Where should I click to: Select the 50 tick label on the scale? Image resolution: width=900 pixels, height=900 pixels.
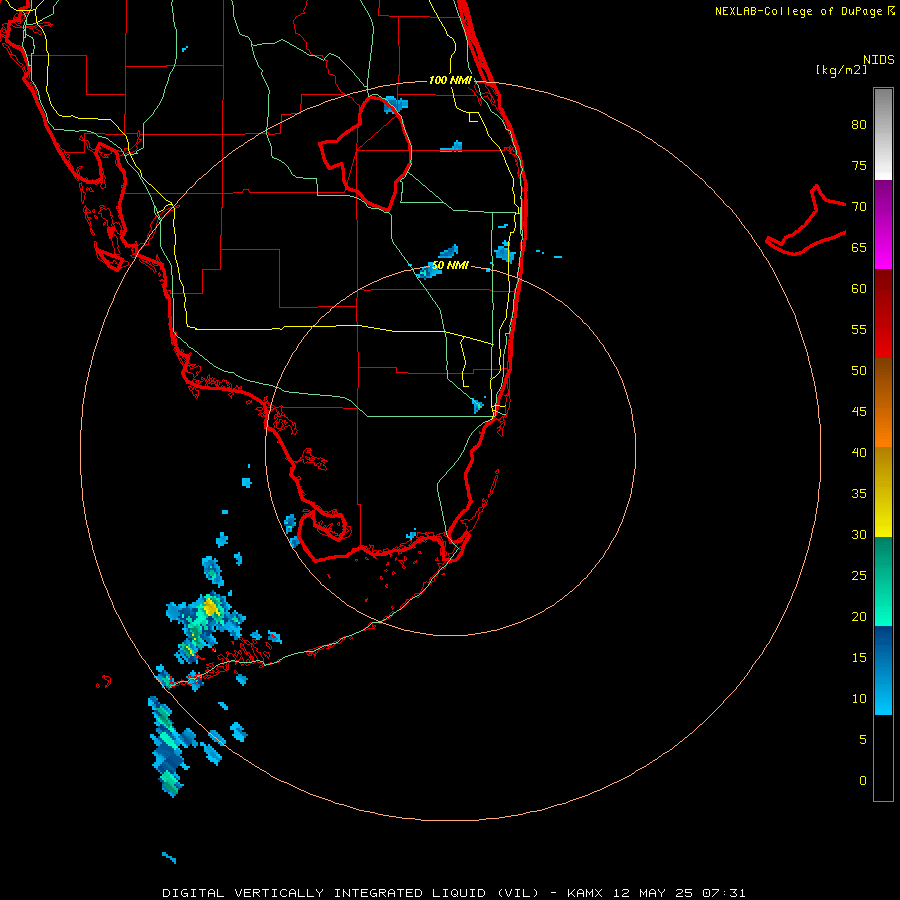click(x=859, y=370)
